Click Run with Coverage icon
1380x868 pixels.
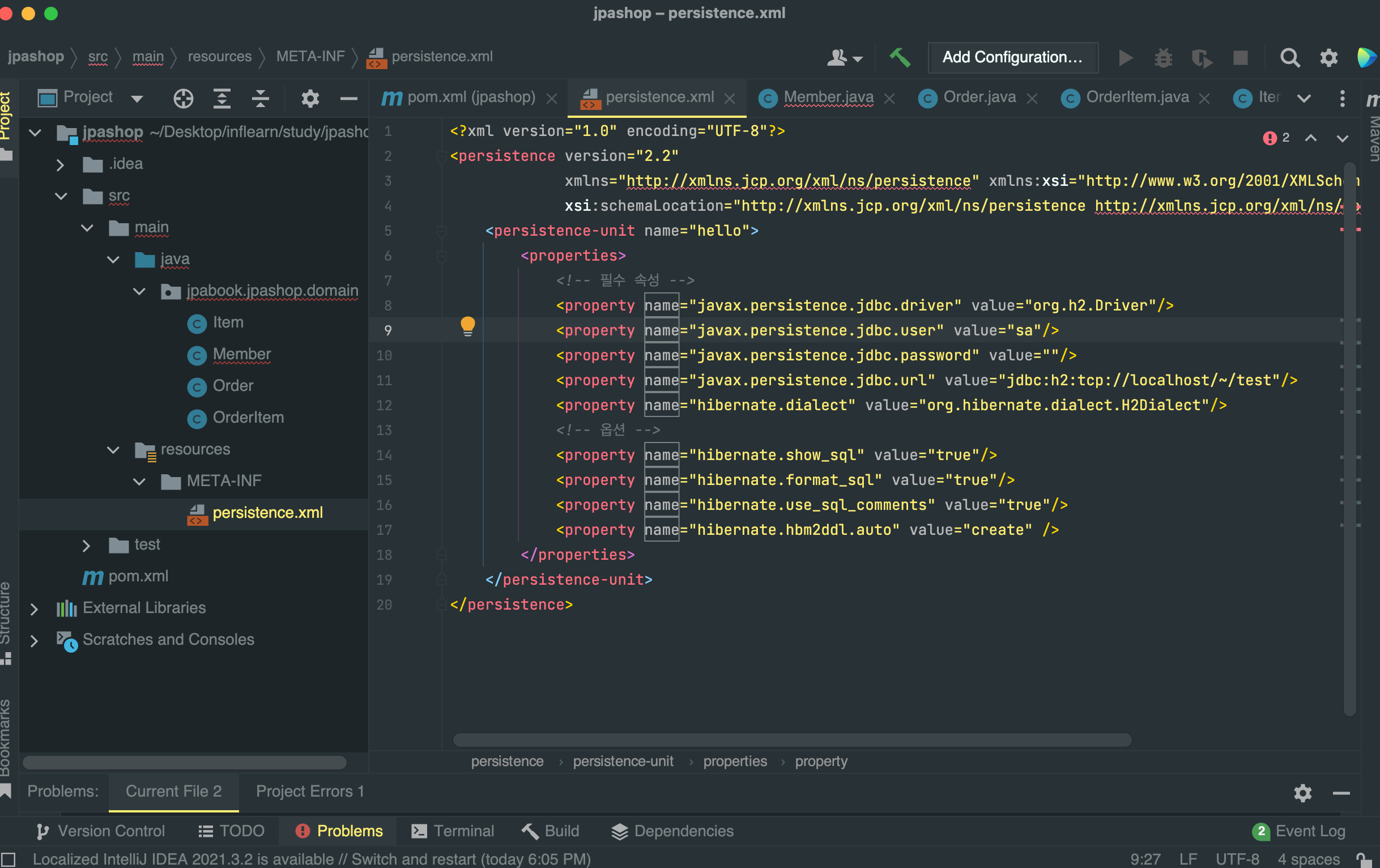pos(1202,58)
